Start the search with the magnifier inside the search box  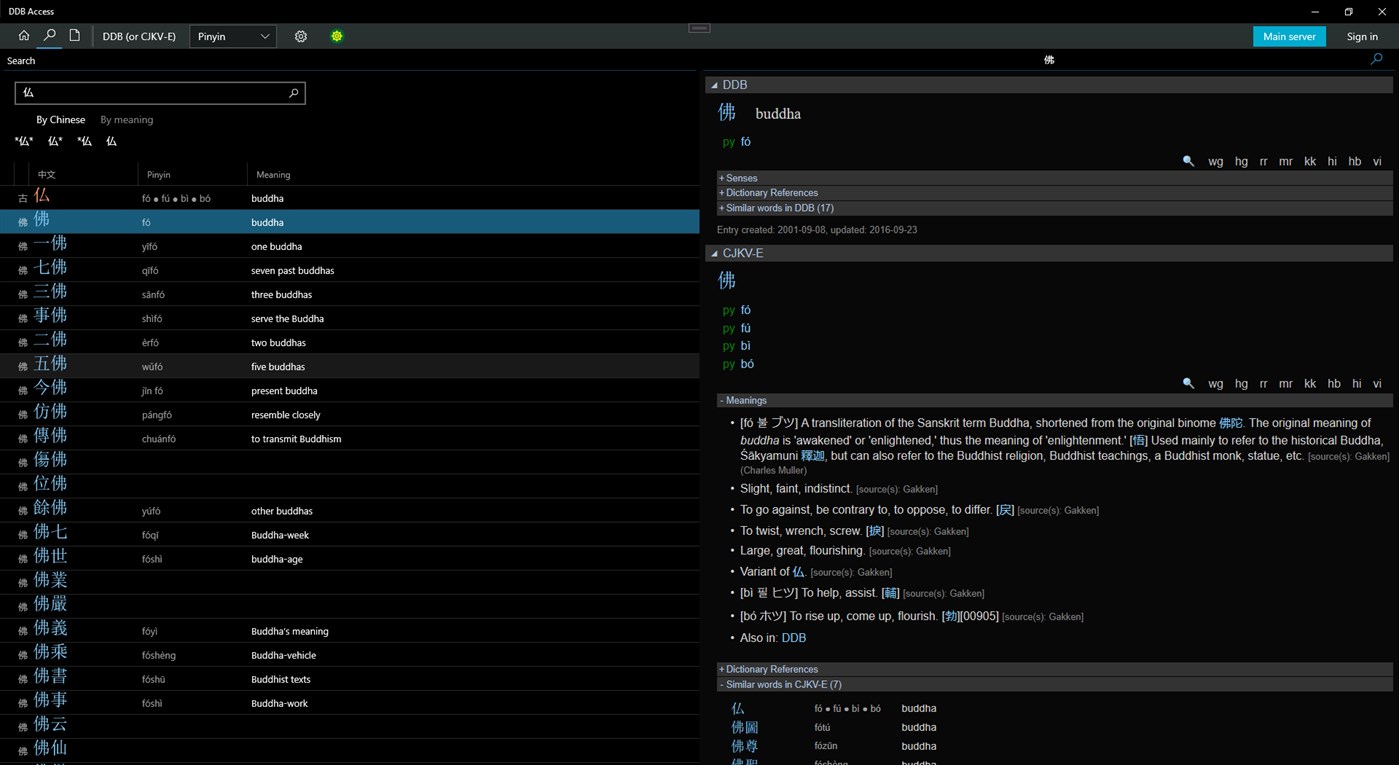[293, 92]
